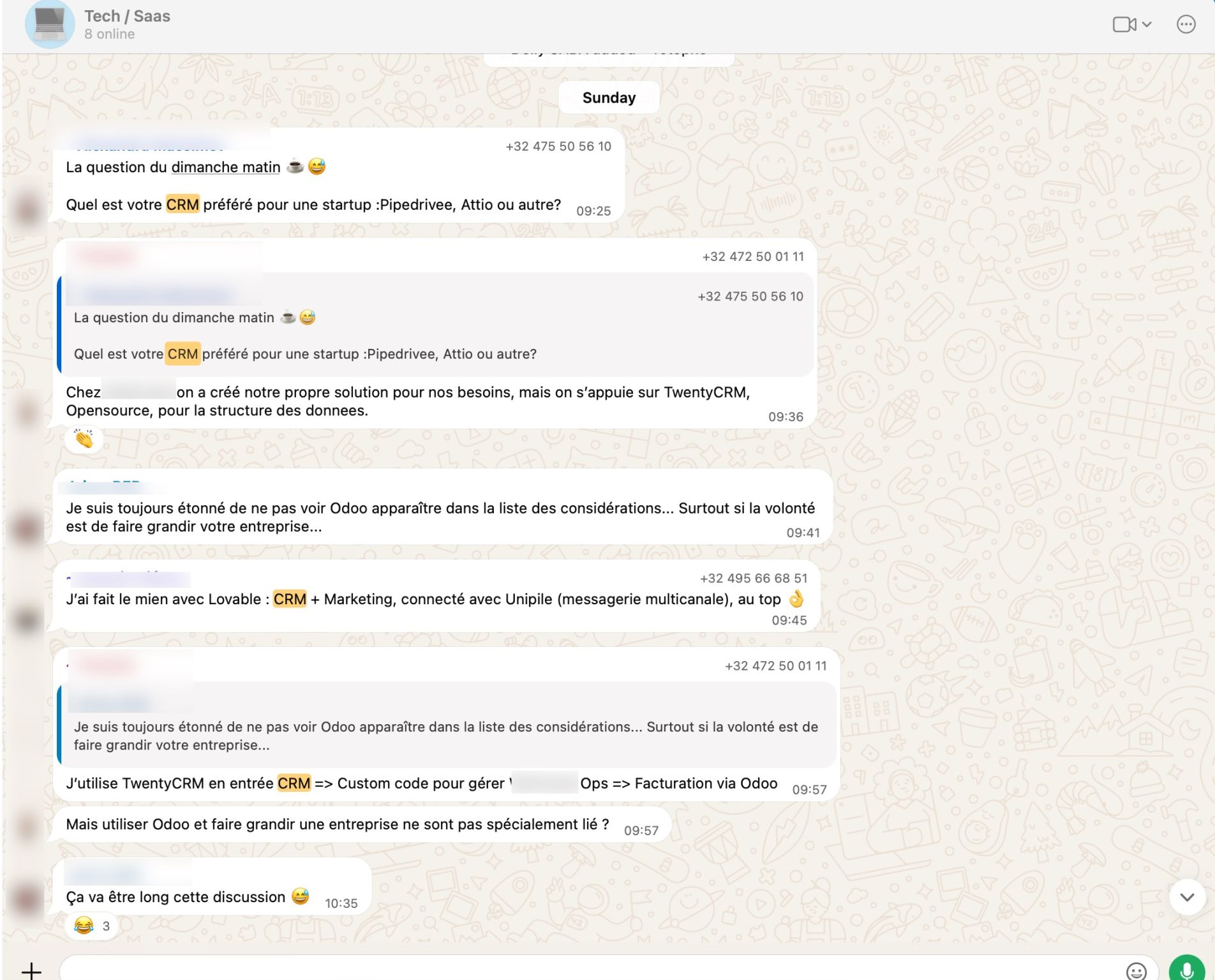The width and height of the screenshot is (1215, 980).
Task: Click the 10:35 timestamp
Action: [x=341, y=903]
